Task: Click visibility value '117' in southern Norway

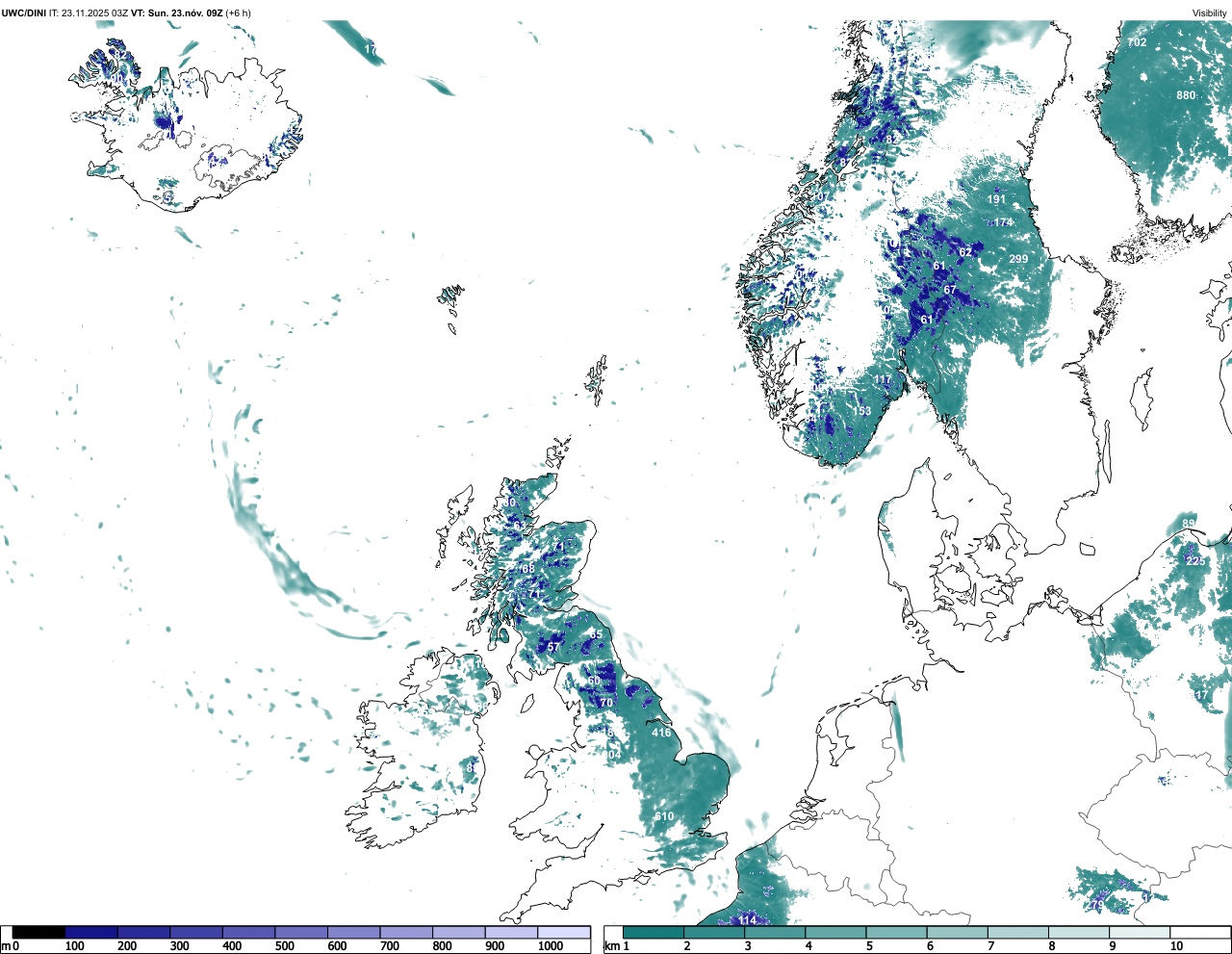Action: [x=883, y=380]
